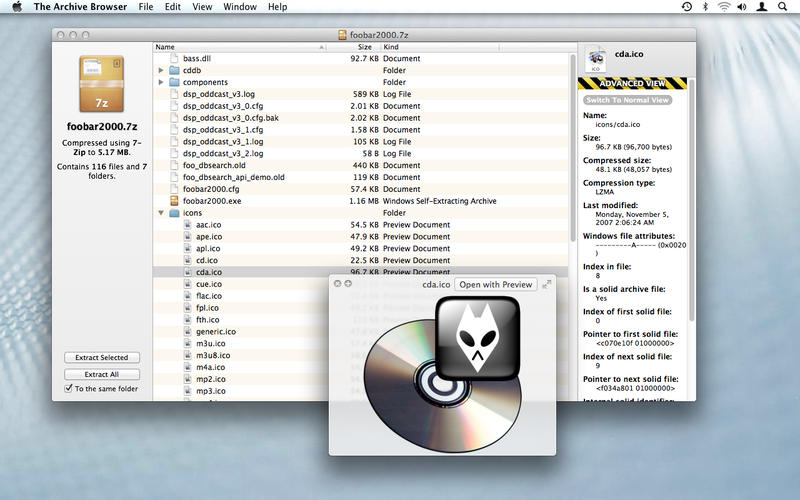Click the Wi-Fi status icon
This screenshot has width=800, height=500.
723,7
